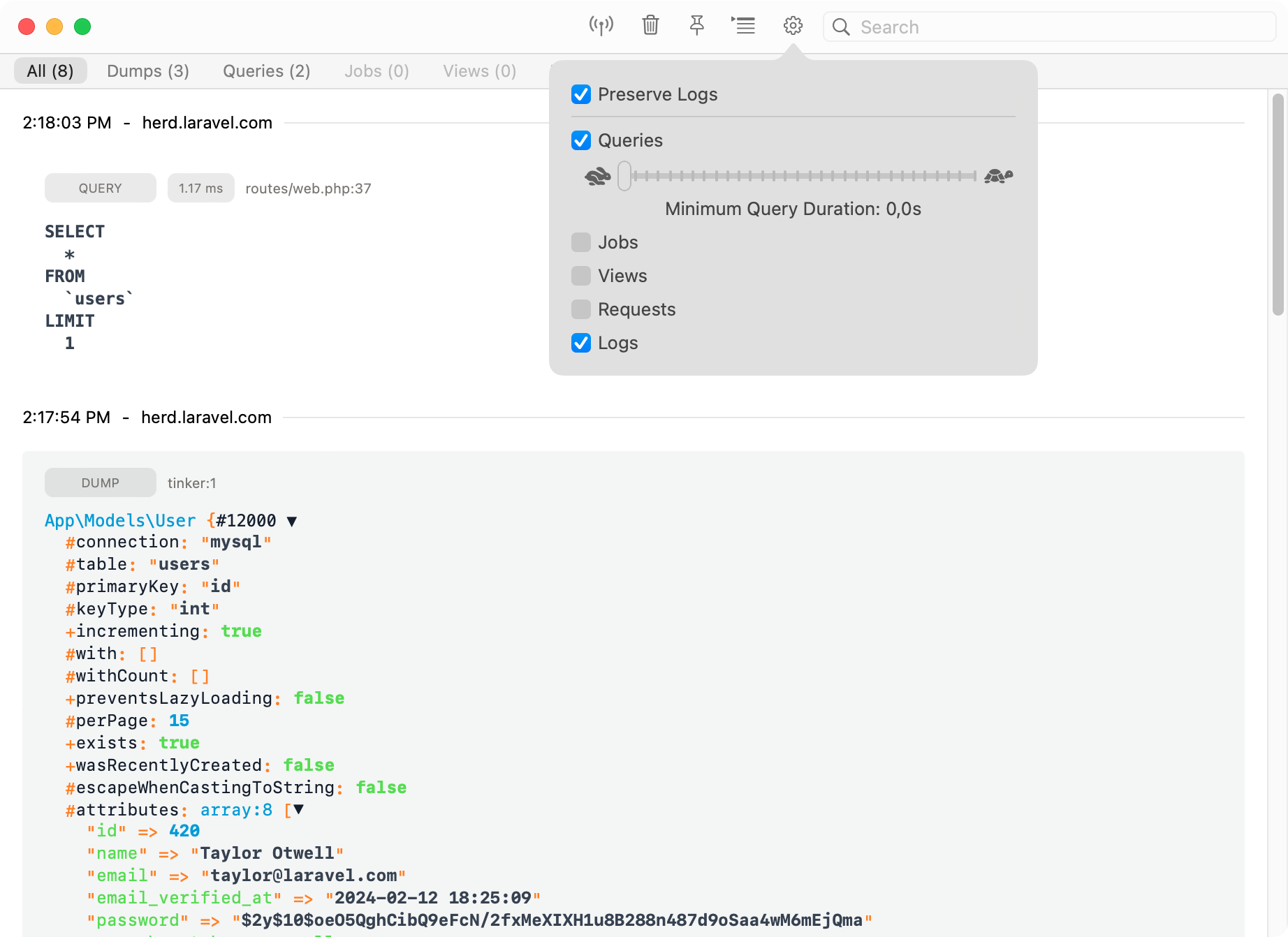Click the broadcast antenna icon in toolbar

click(601, 27)
